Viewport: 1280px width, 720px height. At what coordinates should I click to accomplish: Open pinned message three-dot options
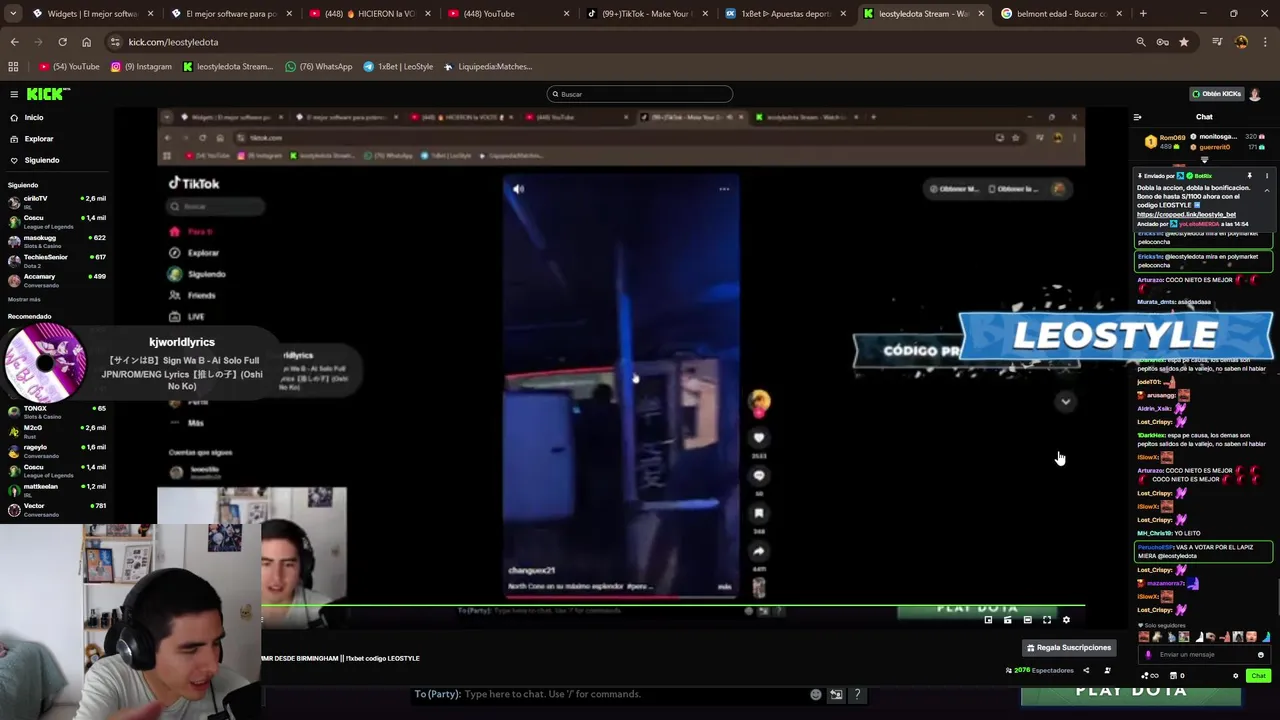(x=1266, y=176)
